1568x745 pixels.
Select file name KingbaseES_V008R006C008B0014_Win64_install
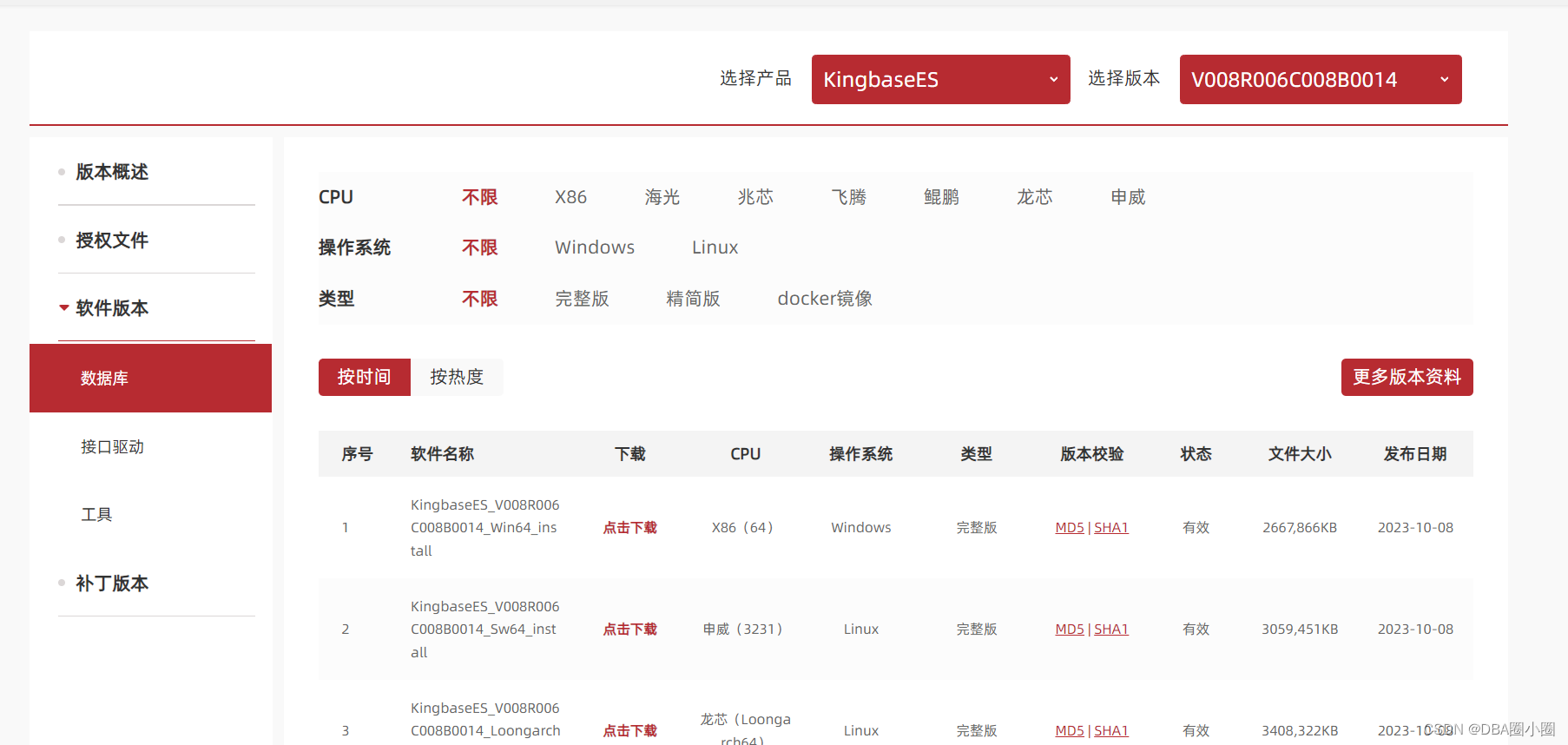485,528
